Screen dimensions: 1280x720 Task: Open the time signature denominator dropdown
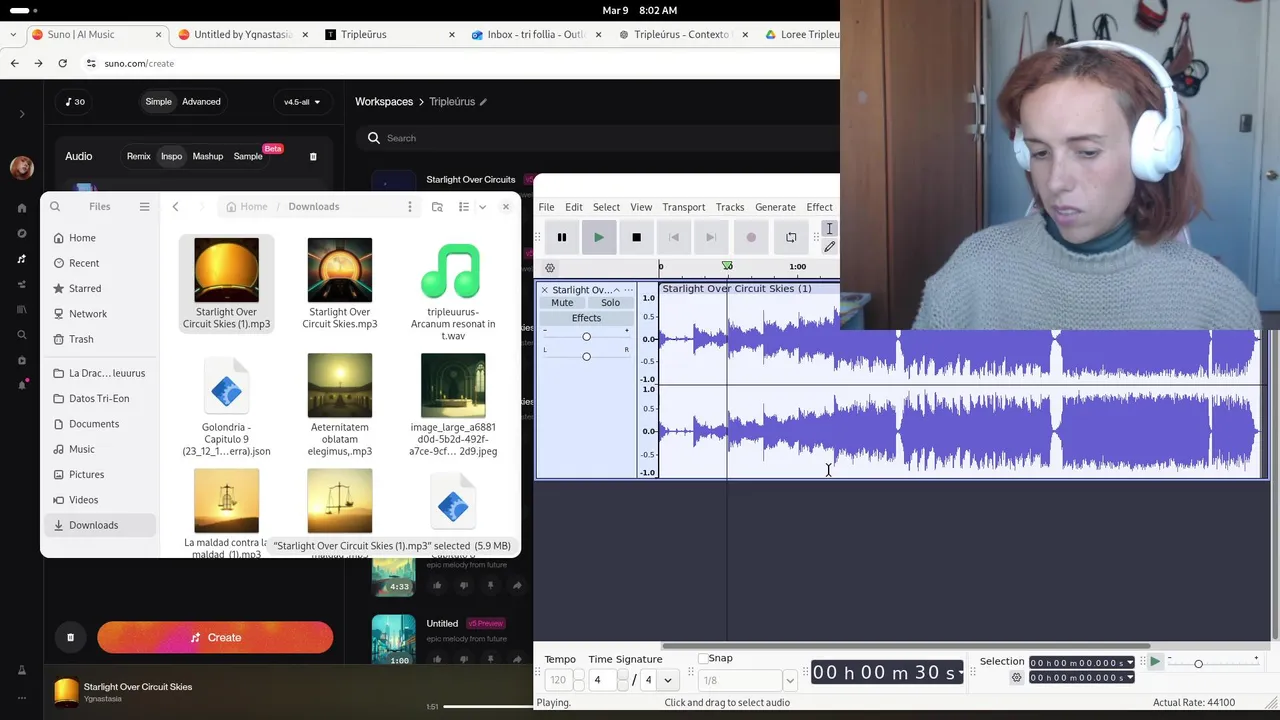tap(668, 680)
